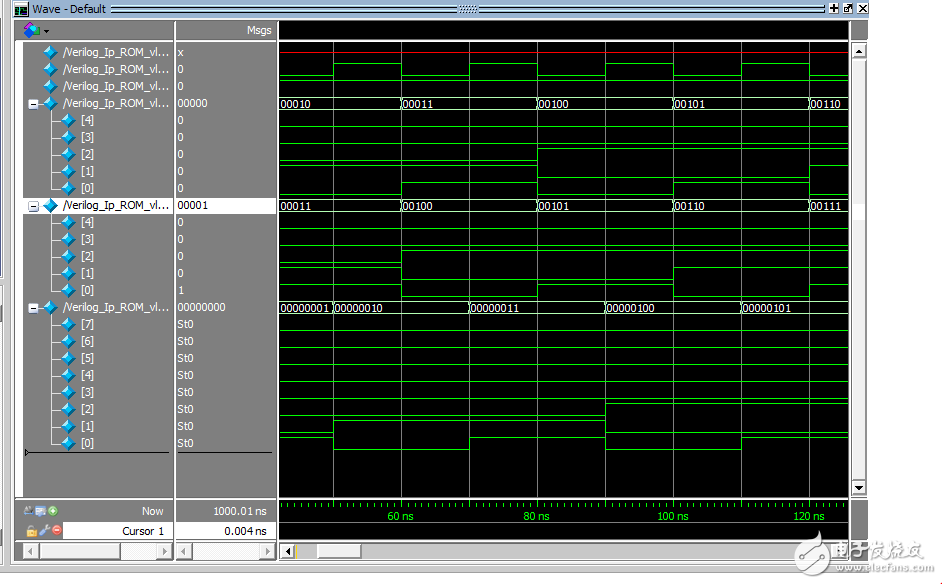Click the toggle leaf names icon
Screen dimensions: 942x584
tap(30, 511)
